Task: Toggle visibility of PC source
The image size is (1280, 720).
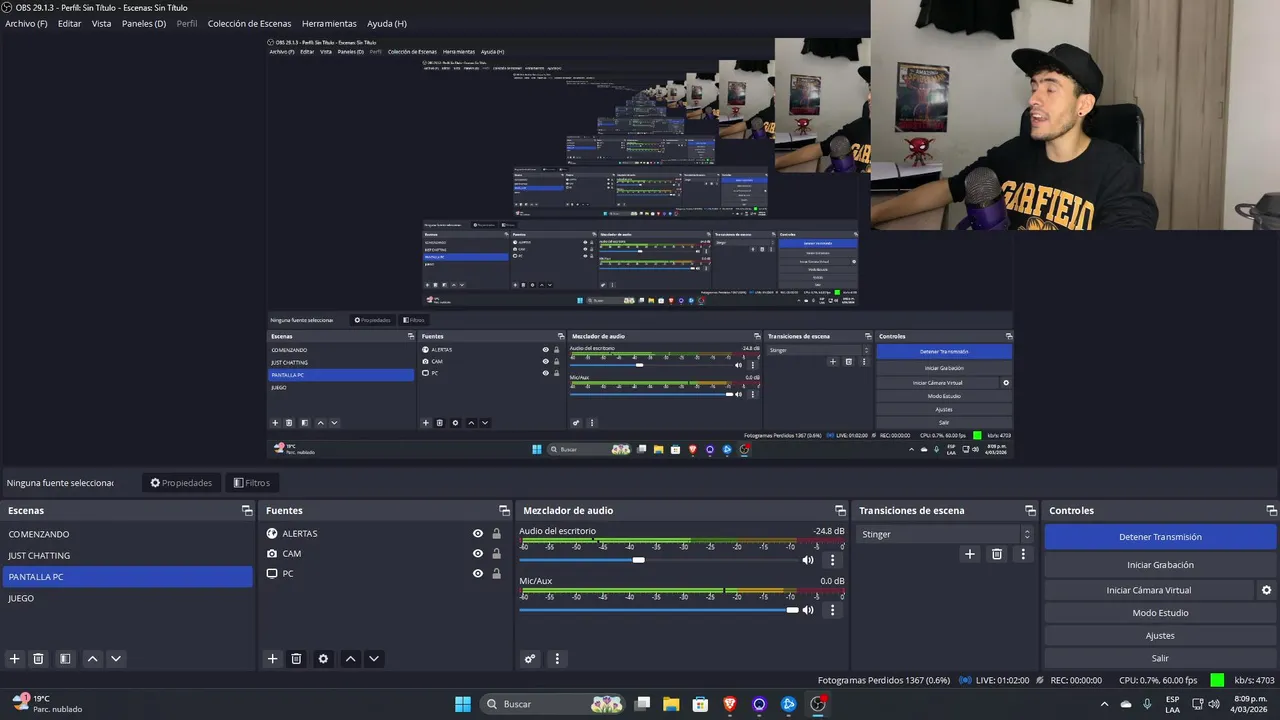Action: pyautogui.click(x=478, y=574)
